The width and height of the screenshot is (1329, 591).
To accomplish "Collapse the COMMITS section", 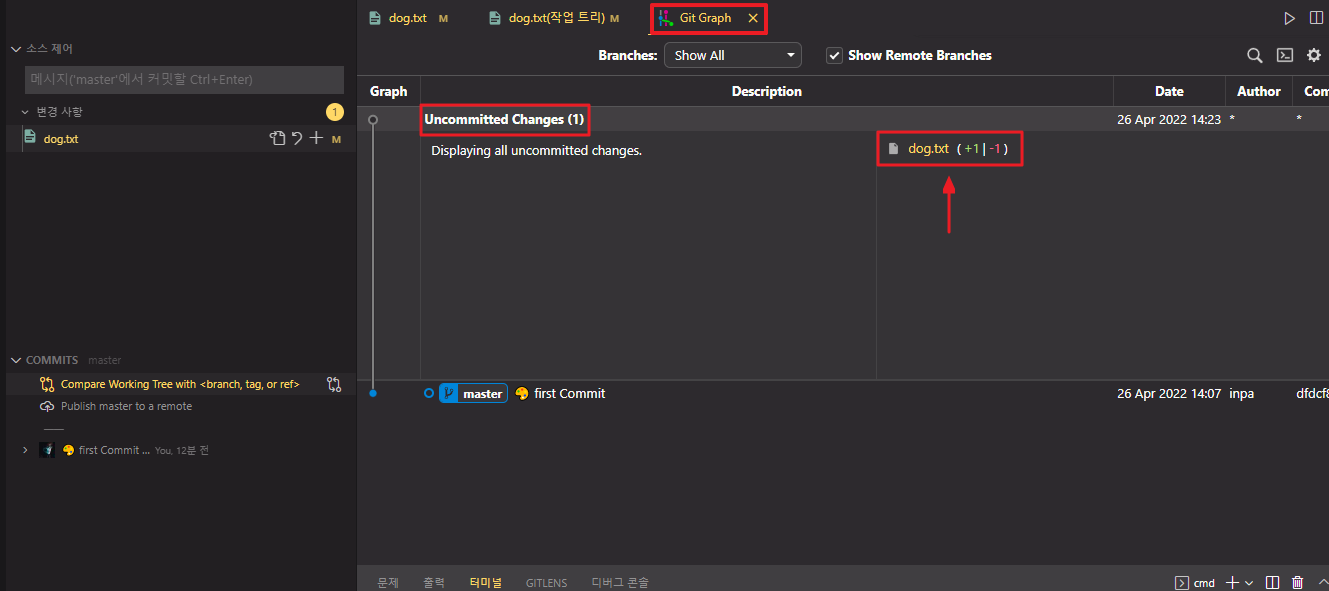I will [16, 360].
